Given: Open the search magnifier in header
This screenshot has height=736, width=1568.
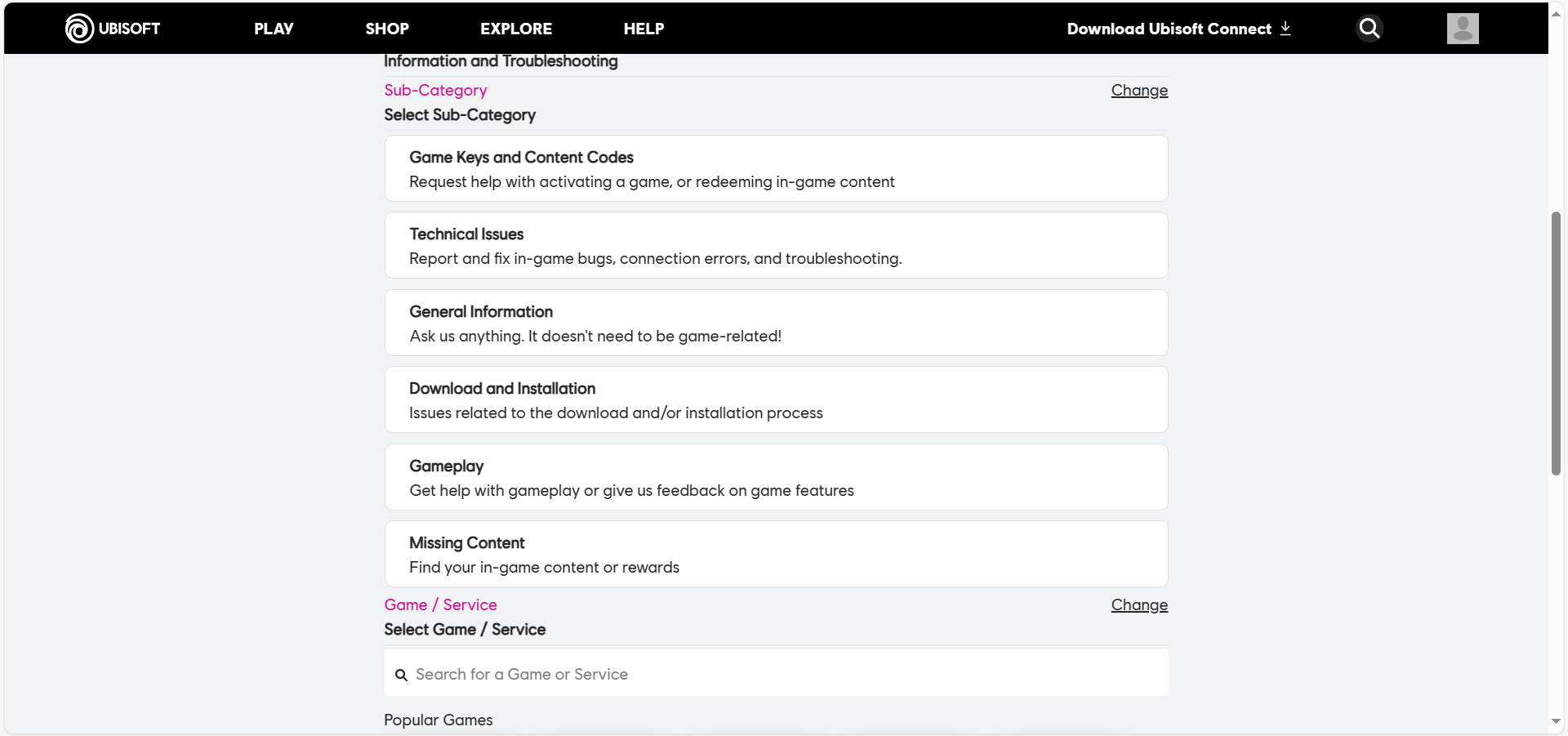Looking at the screenshot, I should 1369,29.
